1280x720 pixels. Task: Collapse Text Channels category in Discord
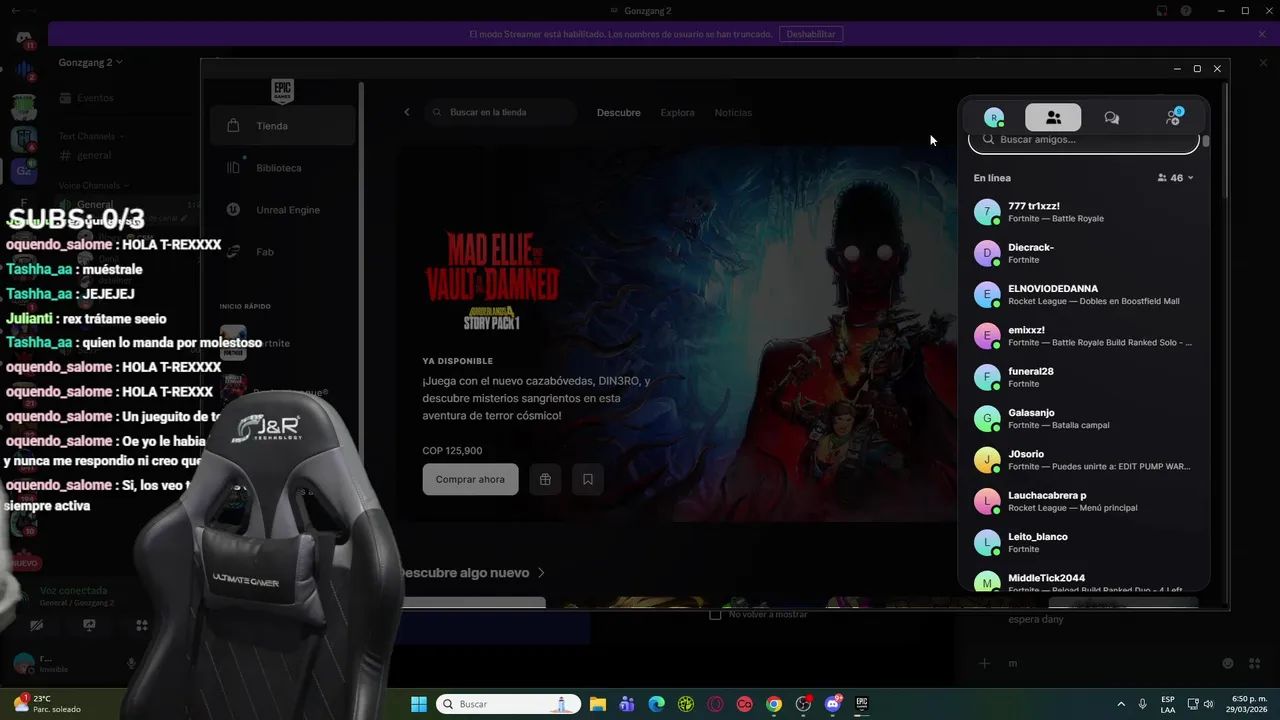coord(91,136)
